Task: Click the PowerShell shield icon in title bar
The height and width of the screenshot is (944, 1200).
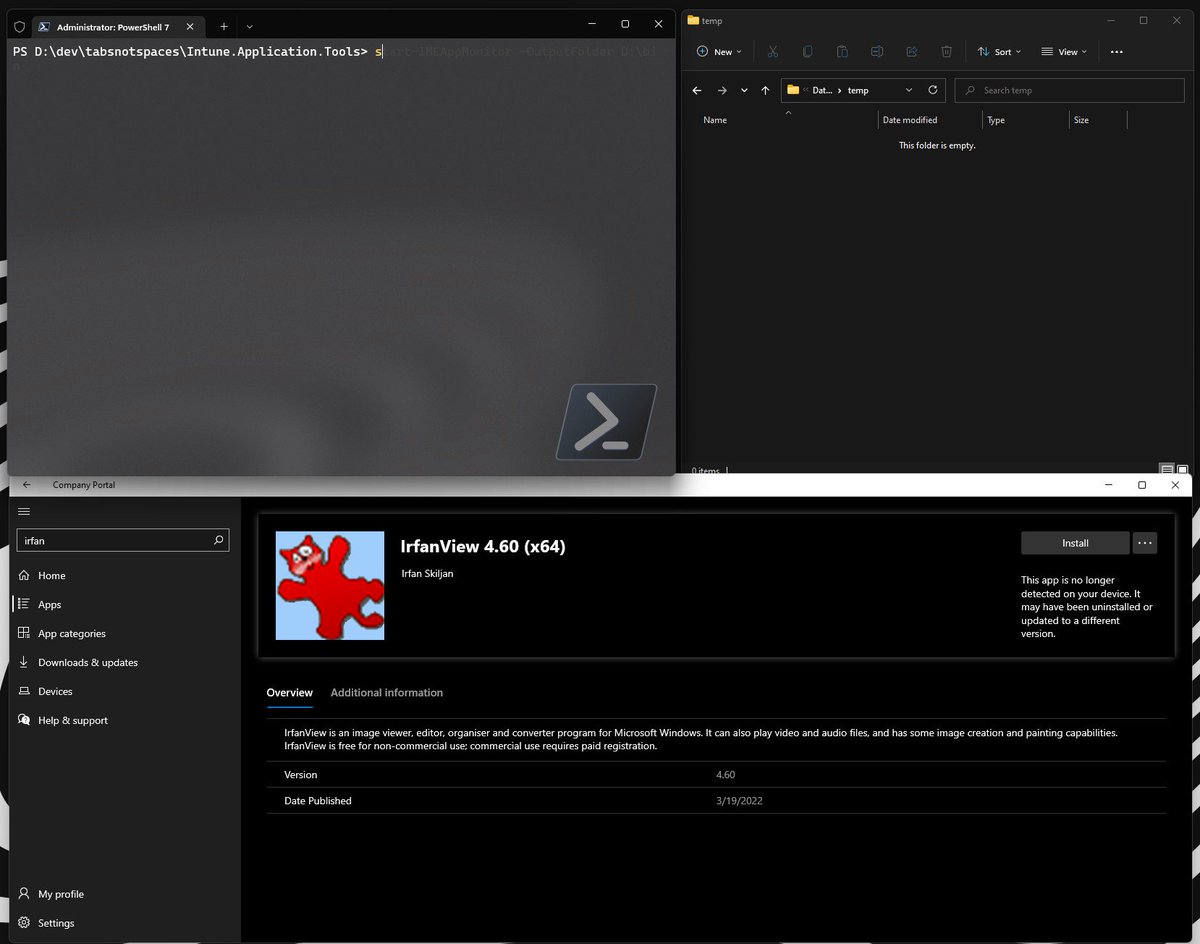Action: coord(18,25)
